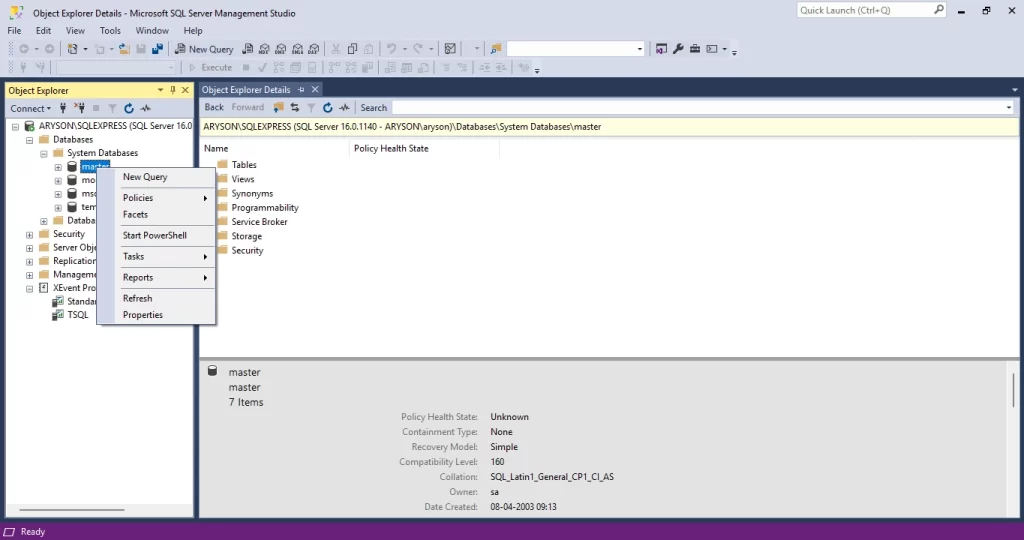Choose Refresh from the context menu

point(156,298)
